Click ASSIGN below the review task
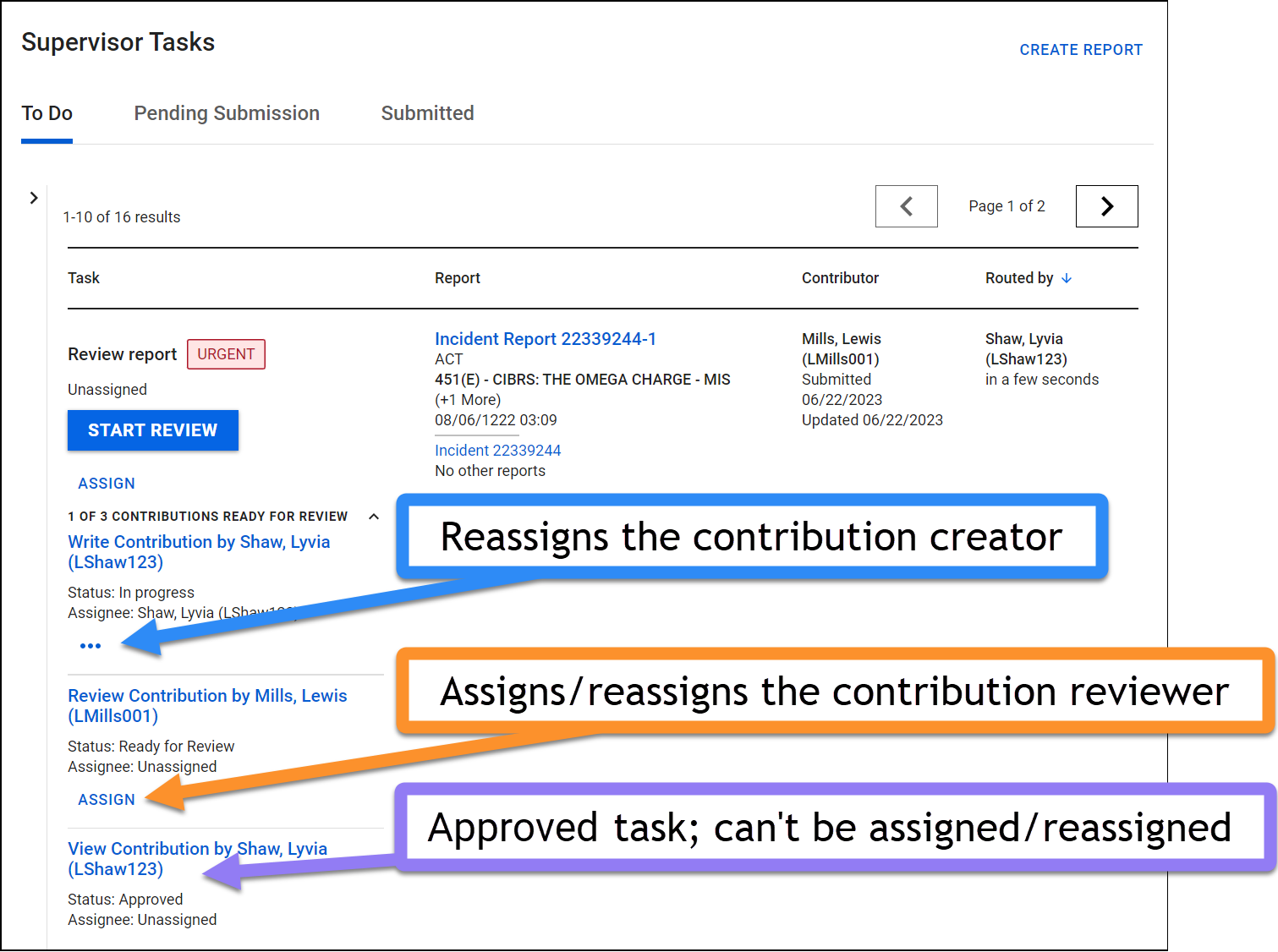This screenshot has width=1278, height=952. tap(106, 483)
